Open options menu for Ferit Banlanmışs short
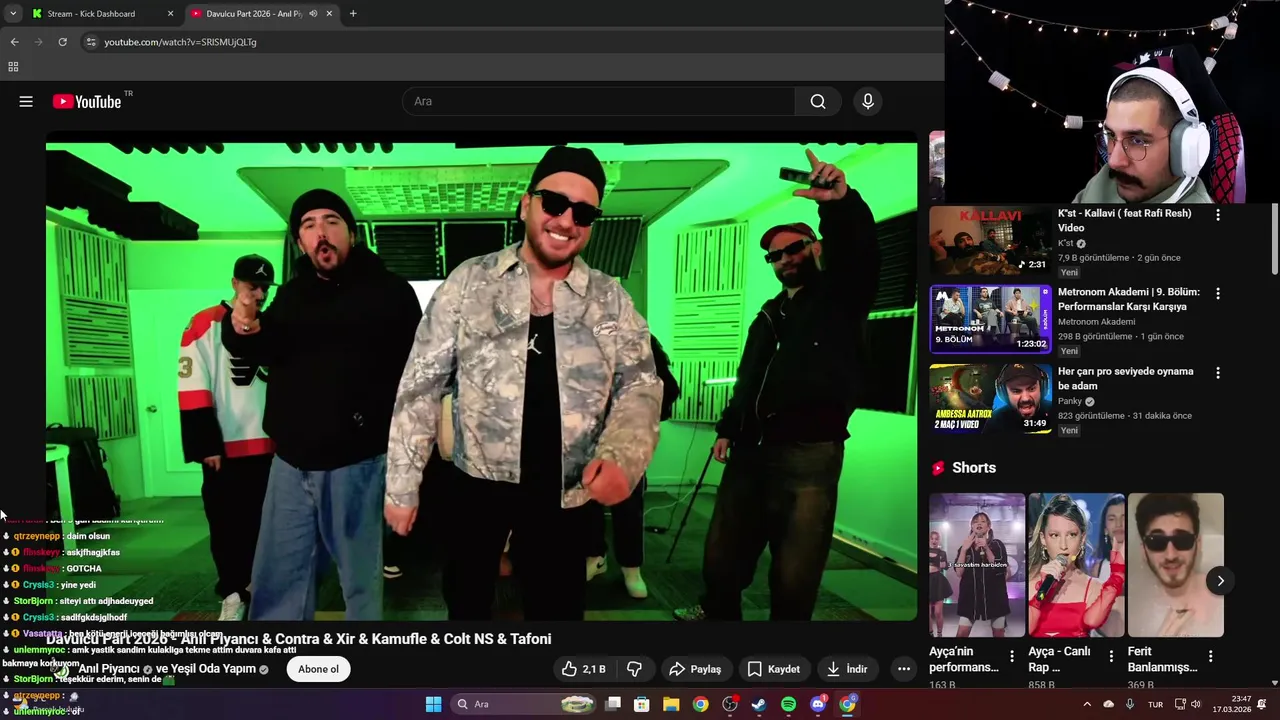The height and width of the screenshot is (720, 1280). [1210, 657]
